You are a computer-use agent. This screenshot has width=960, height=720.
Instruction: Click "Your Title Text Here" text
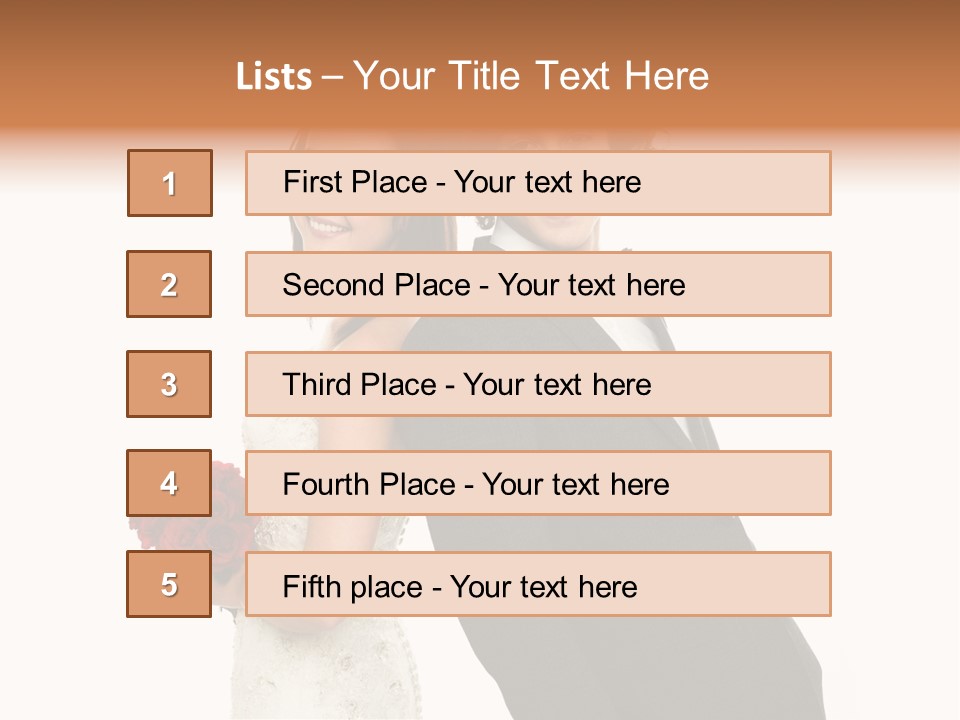point(531,76)
